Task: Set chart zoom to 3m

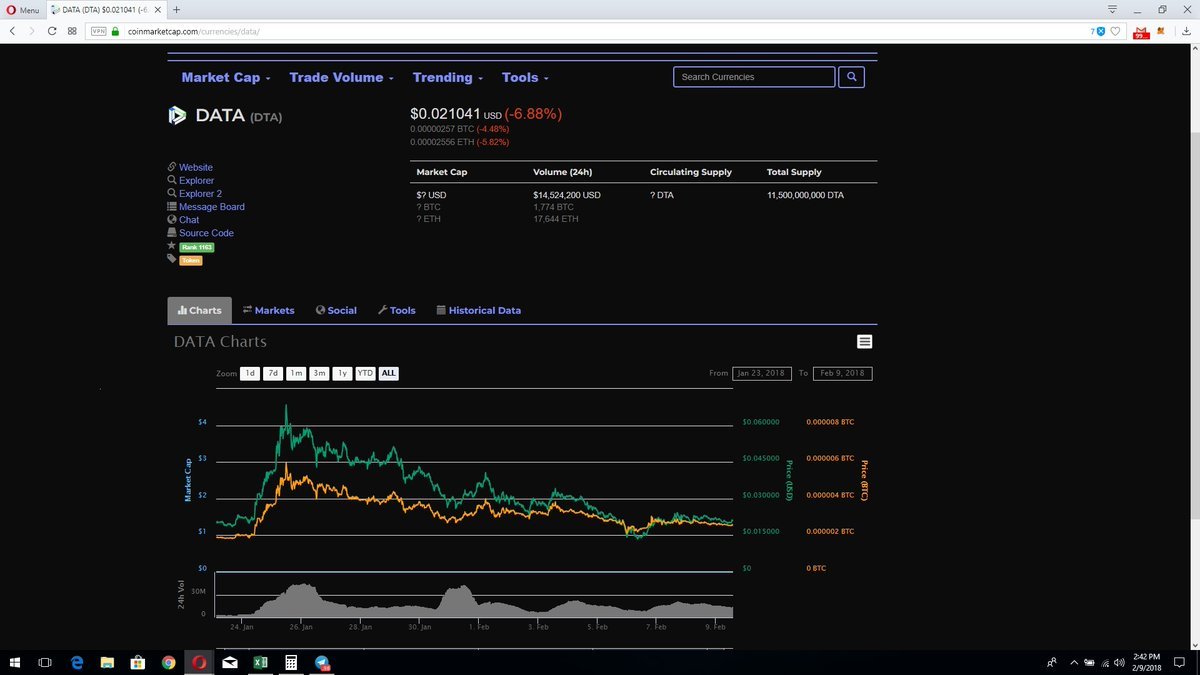Action: pos(319,373)
